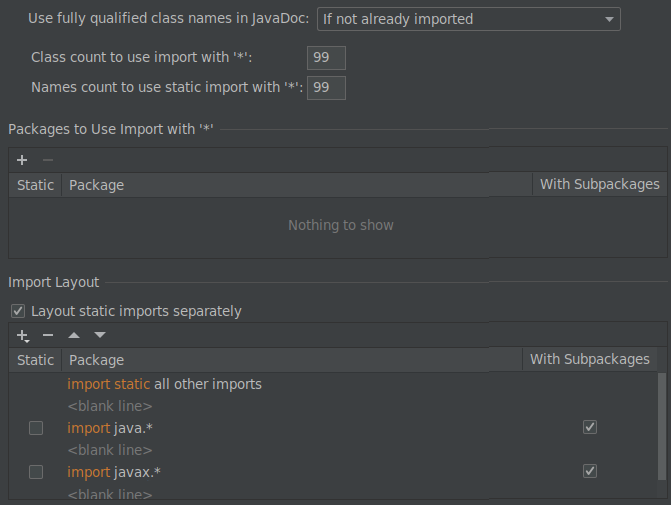Click Class count to use import field
The width and height of the screenshot is (671, 505).
click(x=326, y=58)
